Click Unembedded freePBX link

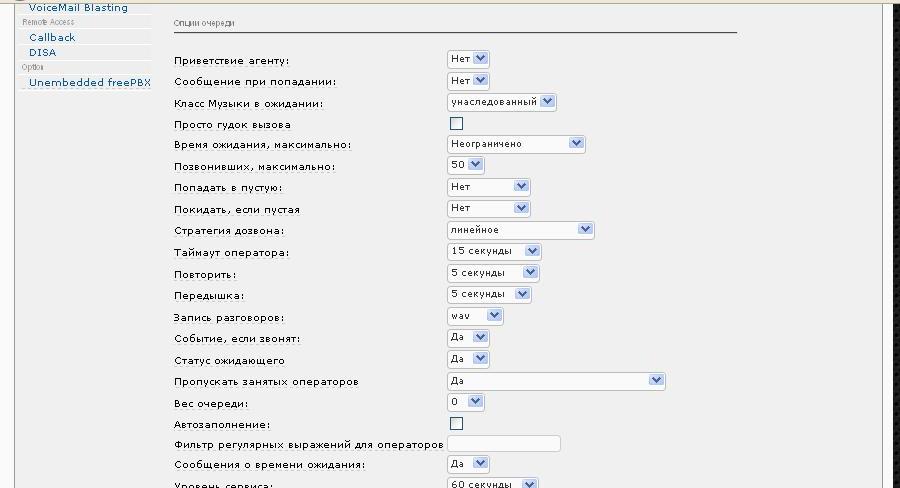89,83
